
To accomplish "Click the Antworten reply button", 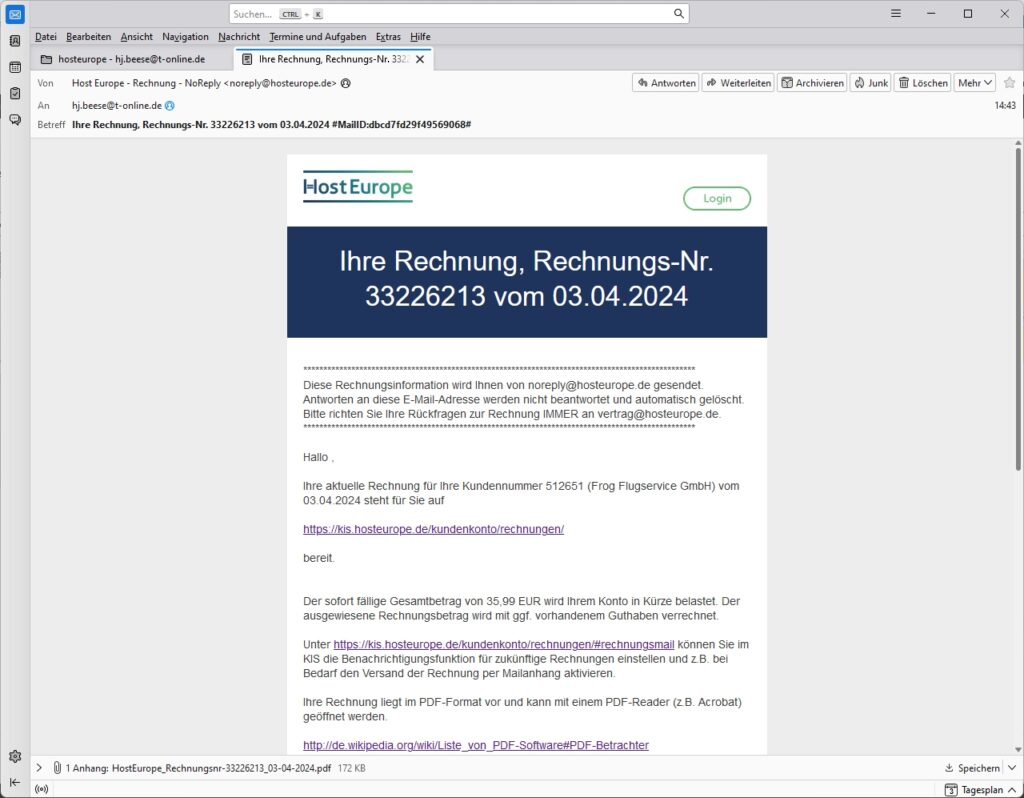I will click(x=665, y=83).
